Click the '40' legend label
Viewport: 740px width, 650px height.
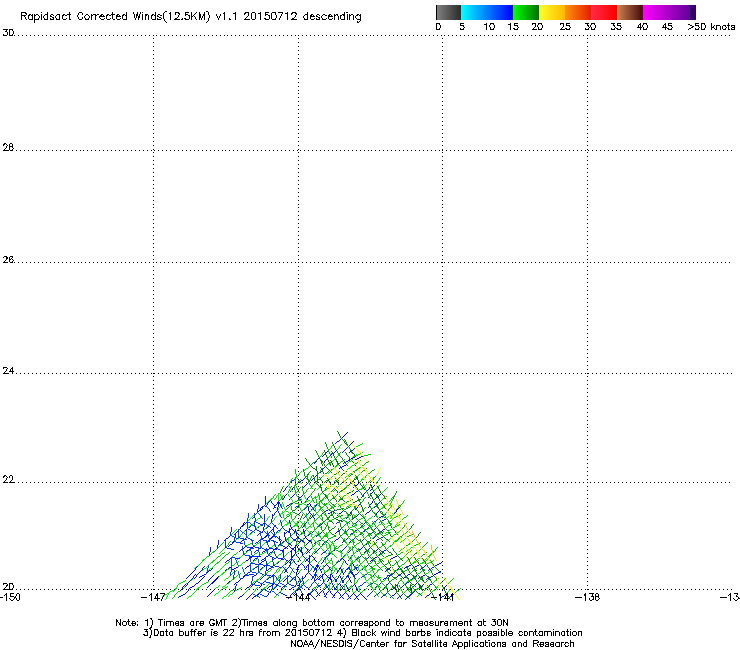coord(642,27)
